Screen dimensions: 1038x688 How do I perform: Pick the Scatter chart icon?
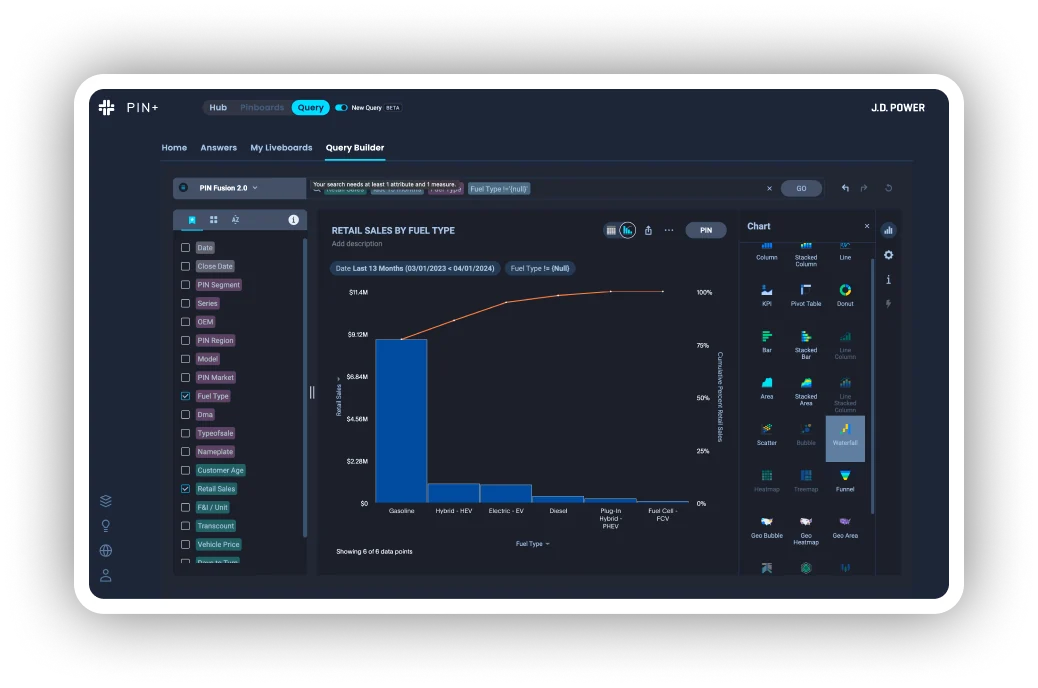click(767, 434)
